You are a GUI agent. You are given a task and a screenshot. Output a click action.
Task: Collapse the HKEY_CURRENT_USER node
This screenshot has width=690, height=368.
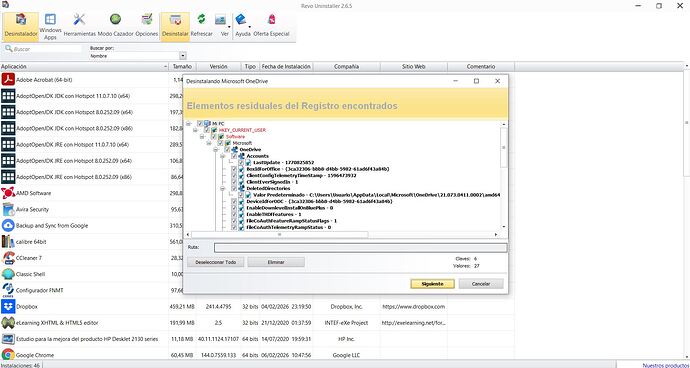pyautogui.click(x=196, y=130)
